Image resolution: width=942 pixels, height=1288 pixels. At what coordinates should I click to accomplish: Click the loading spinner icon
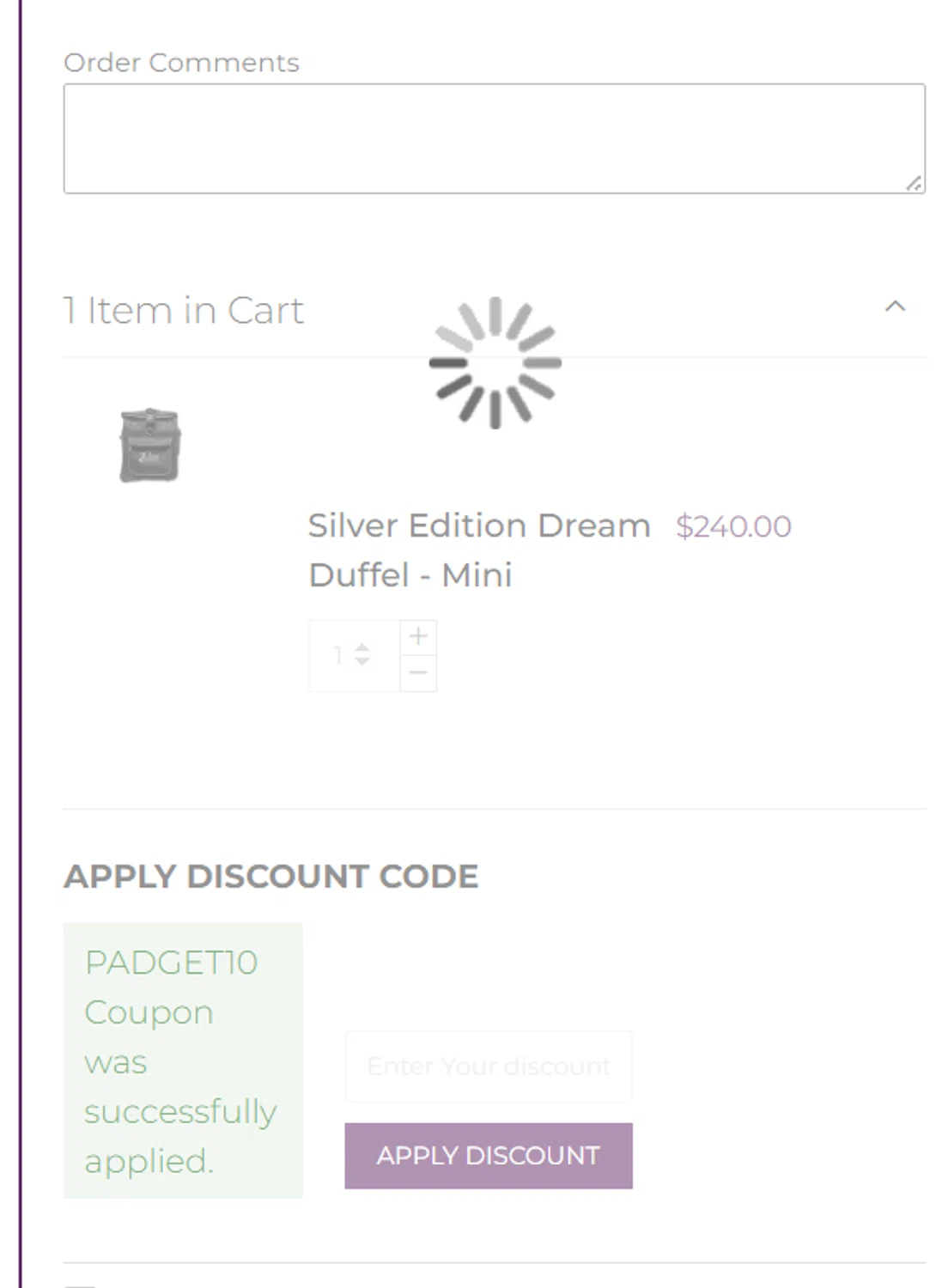click(495, 362)
